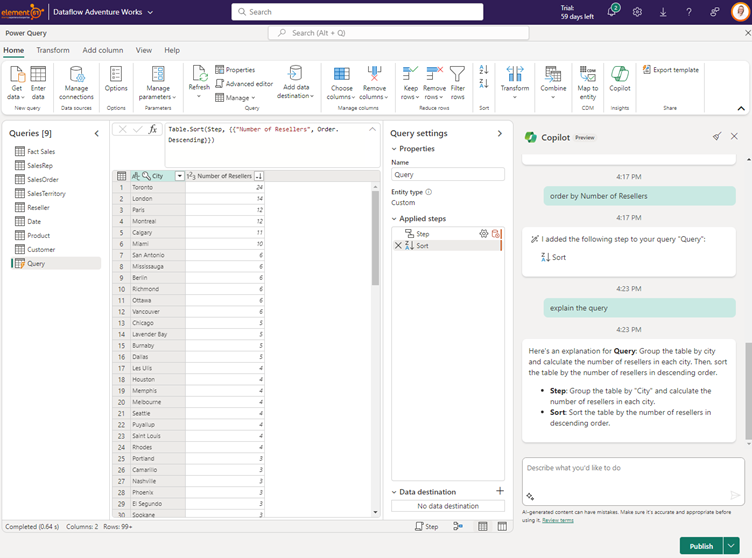Open the Advanced editor

(243, 84)
